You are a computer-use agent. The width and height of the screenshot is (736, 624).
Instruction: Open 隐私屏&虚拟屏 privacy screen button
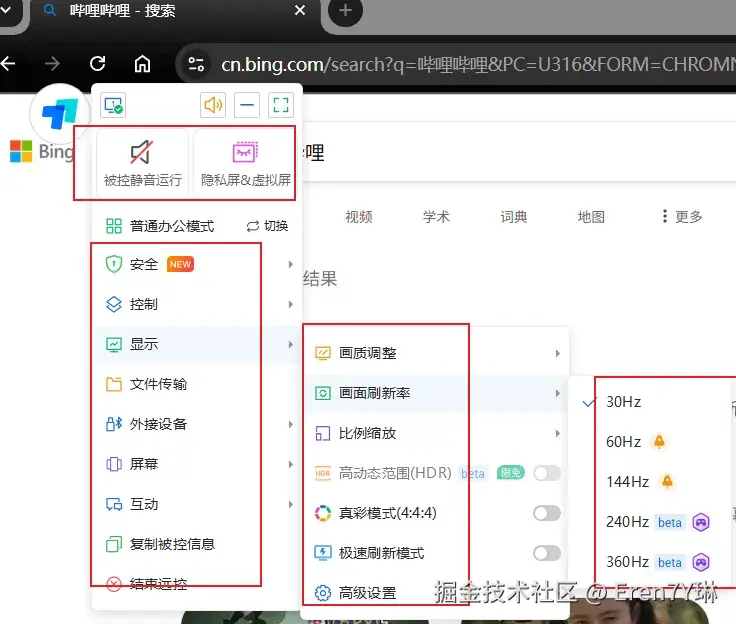tap(245, 163)
